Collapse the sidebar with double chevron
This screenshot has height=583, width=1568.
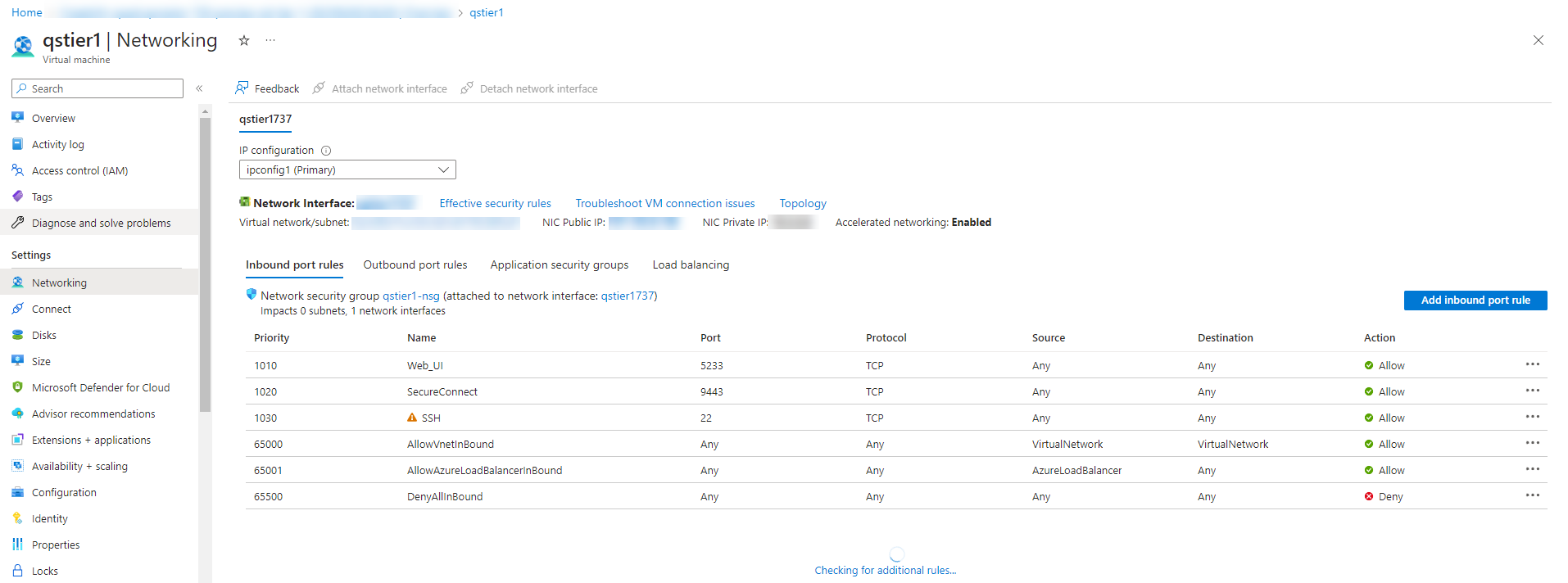199,88
